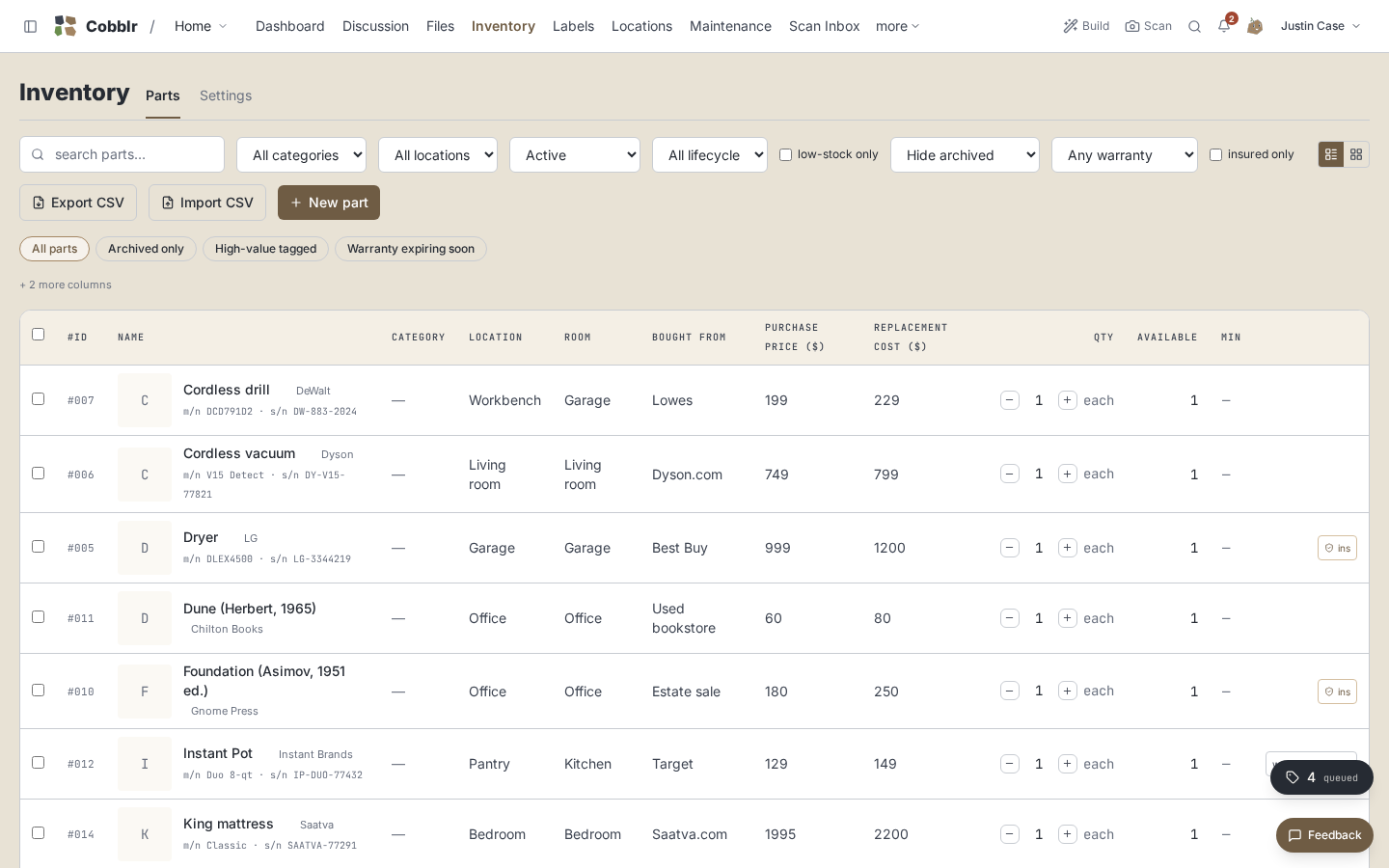Create a New part
Image resolution: width=1389 pixels, height=868 pixels.
pyautogui.click(x=329, y=203)
